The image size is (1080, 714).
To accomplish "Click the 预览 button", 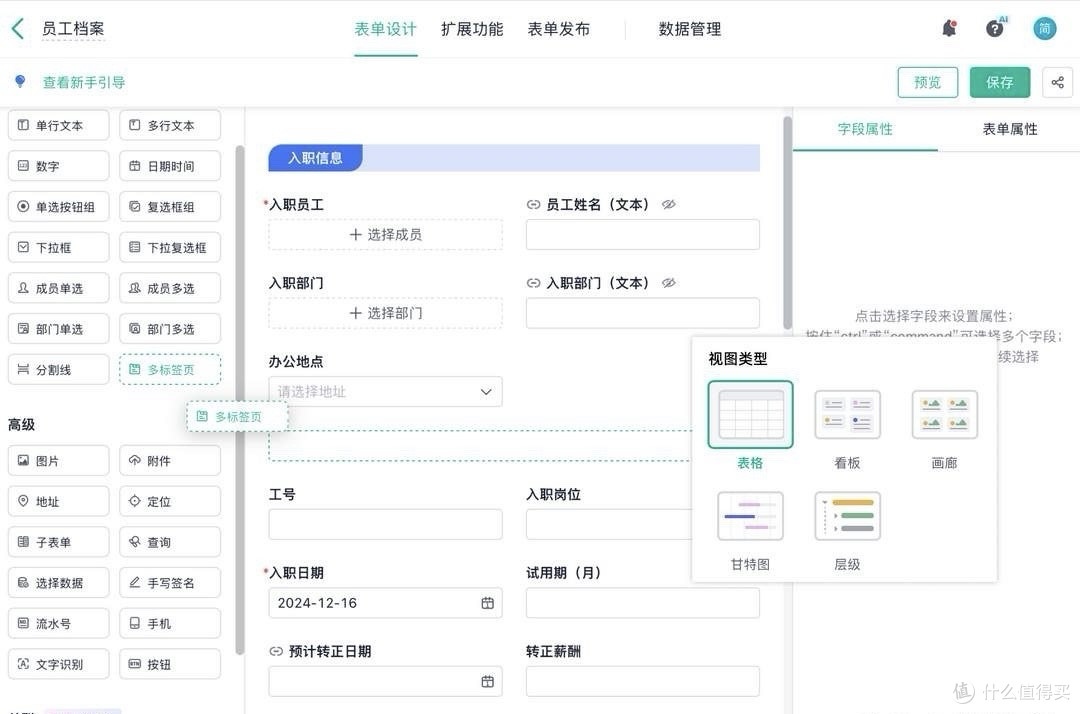I will pyautogui.click(x=927, y=83).
